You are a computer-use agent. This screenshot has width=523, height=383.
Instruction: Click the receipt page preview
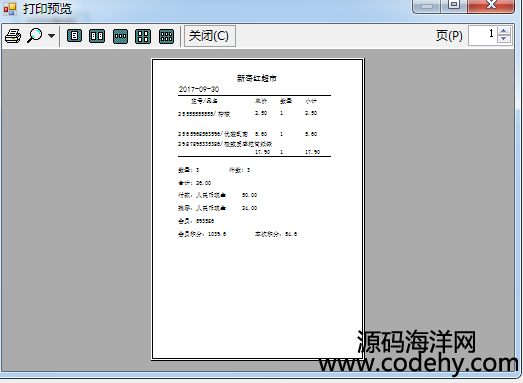click(x=257, y=210)
